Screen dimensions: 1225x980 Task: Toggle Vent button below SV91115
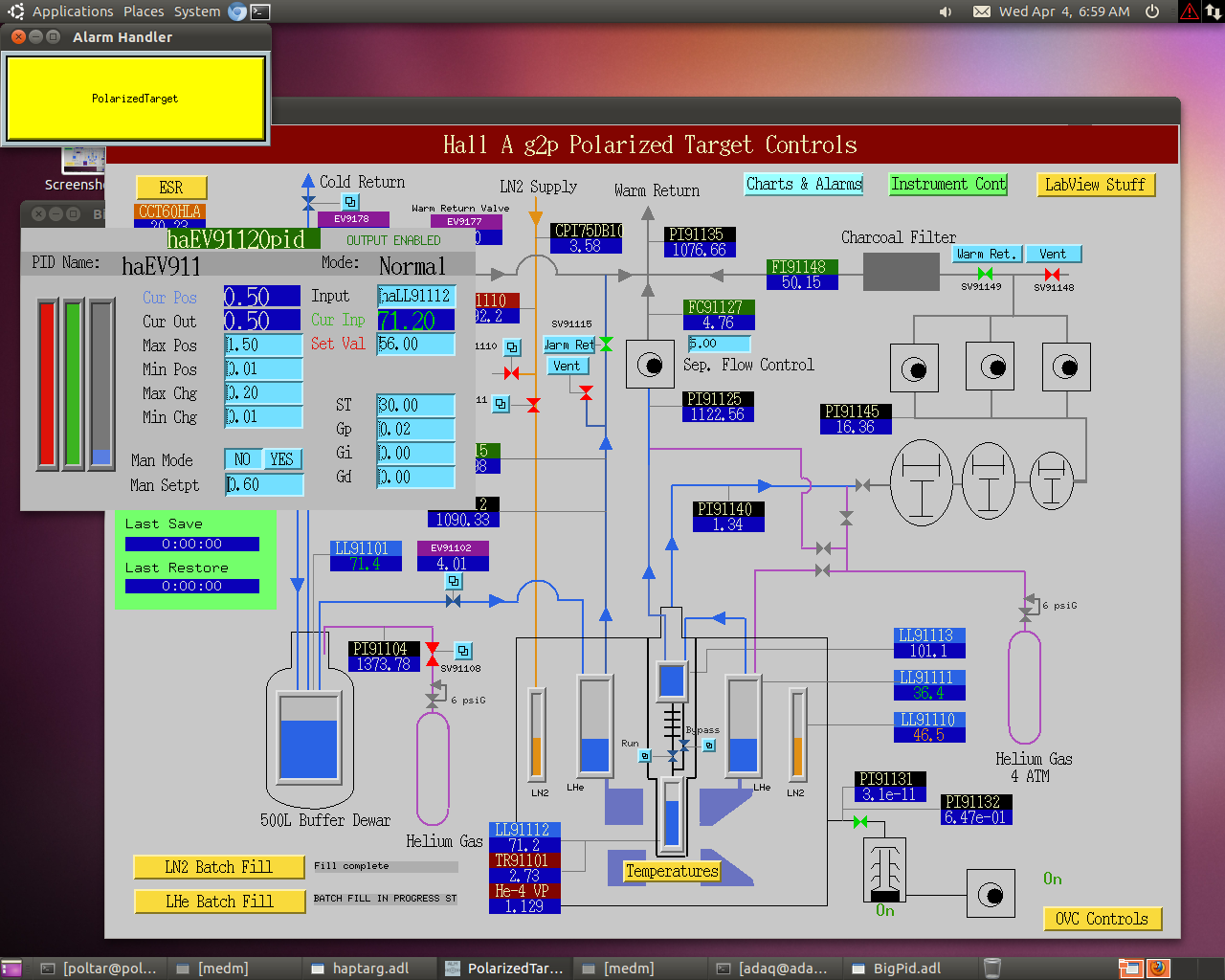pos(567,366)
